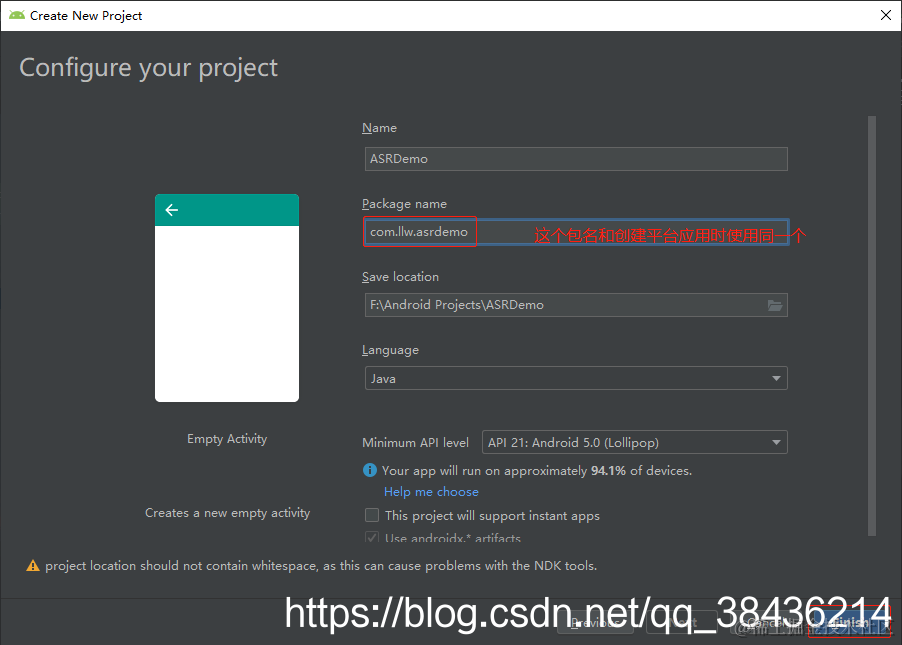This screenshot has width=902, height=645.
Task: Click the 'Name' label above ASRDemo
Action: (x=379, y=128)
